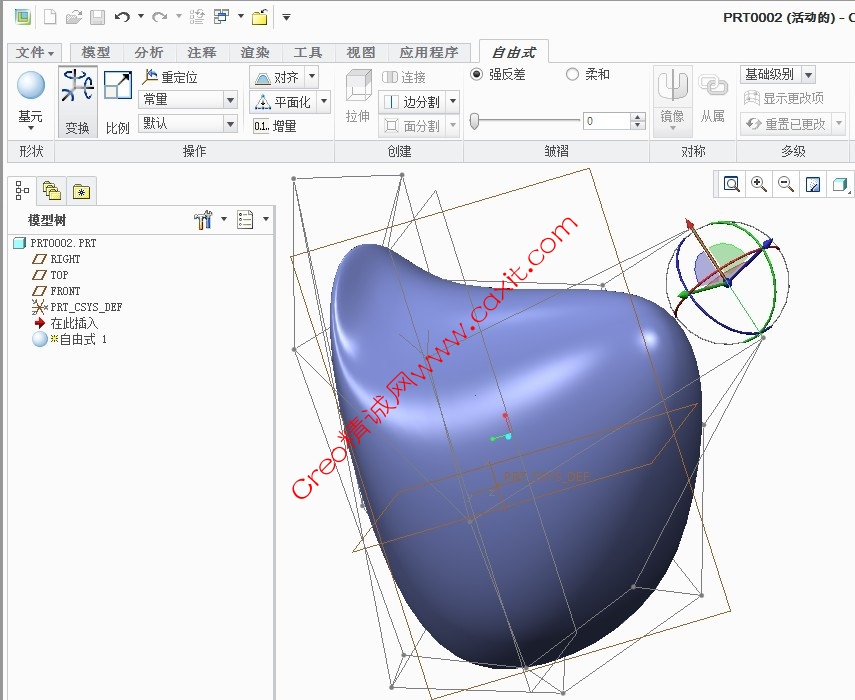Open the display style cube icon

[x=840, y=184]
